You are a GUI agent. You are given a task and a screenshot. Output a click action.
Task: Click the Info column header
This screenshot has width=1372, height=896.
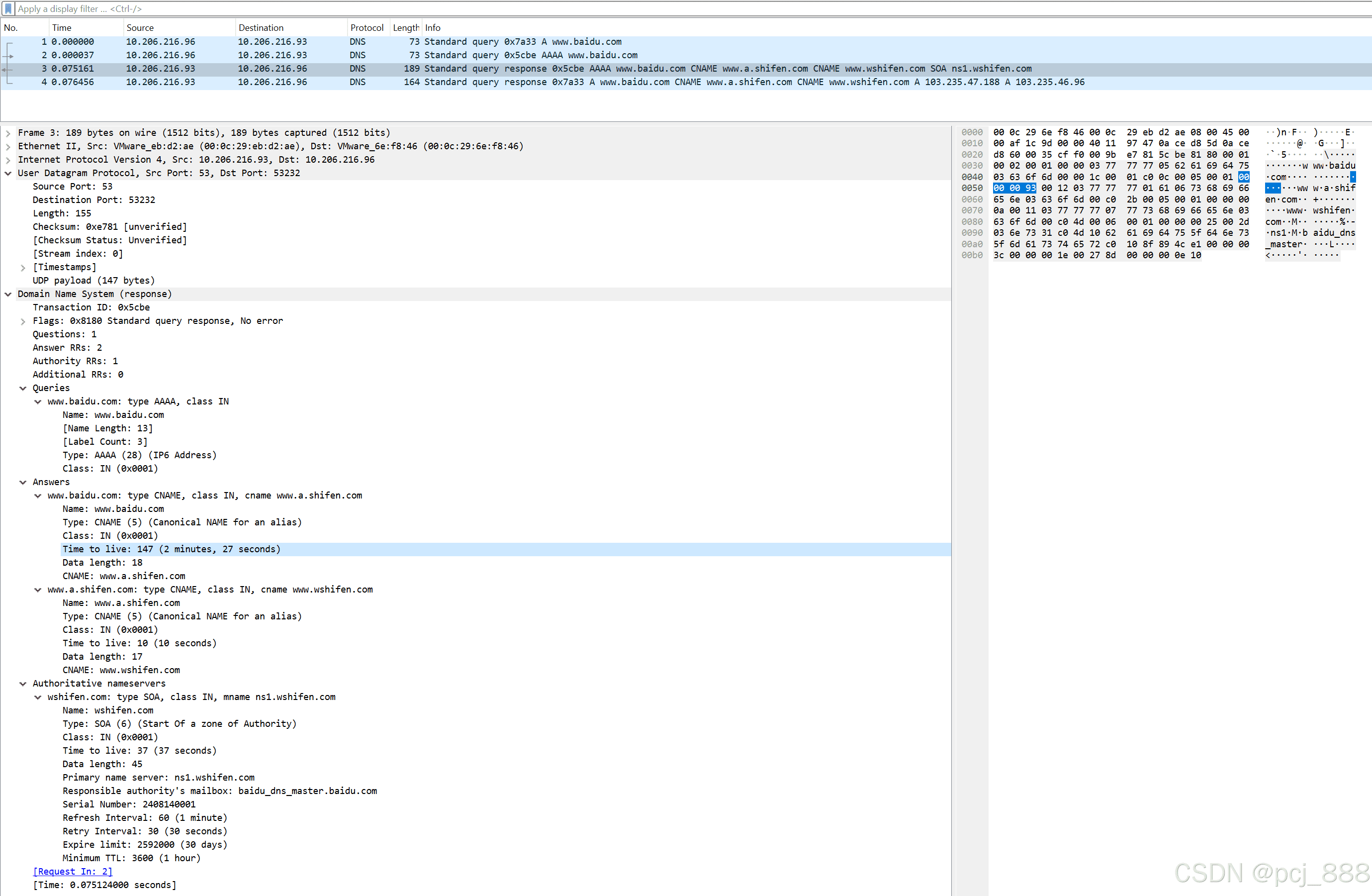tap(432, 28)
